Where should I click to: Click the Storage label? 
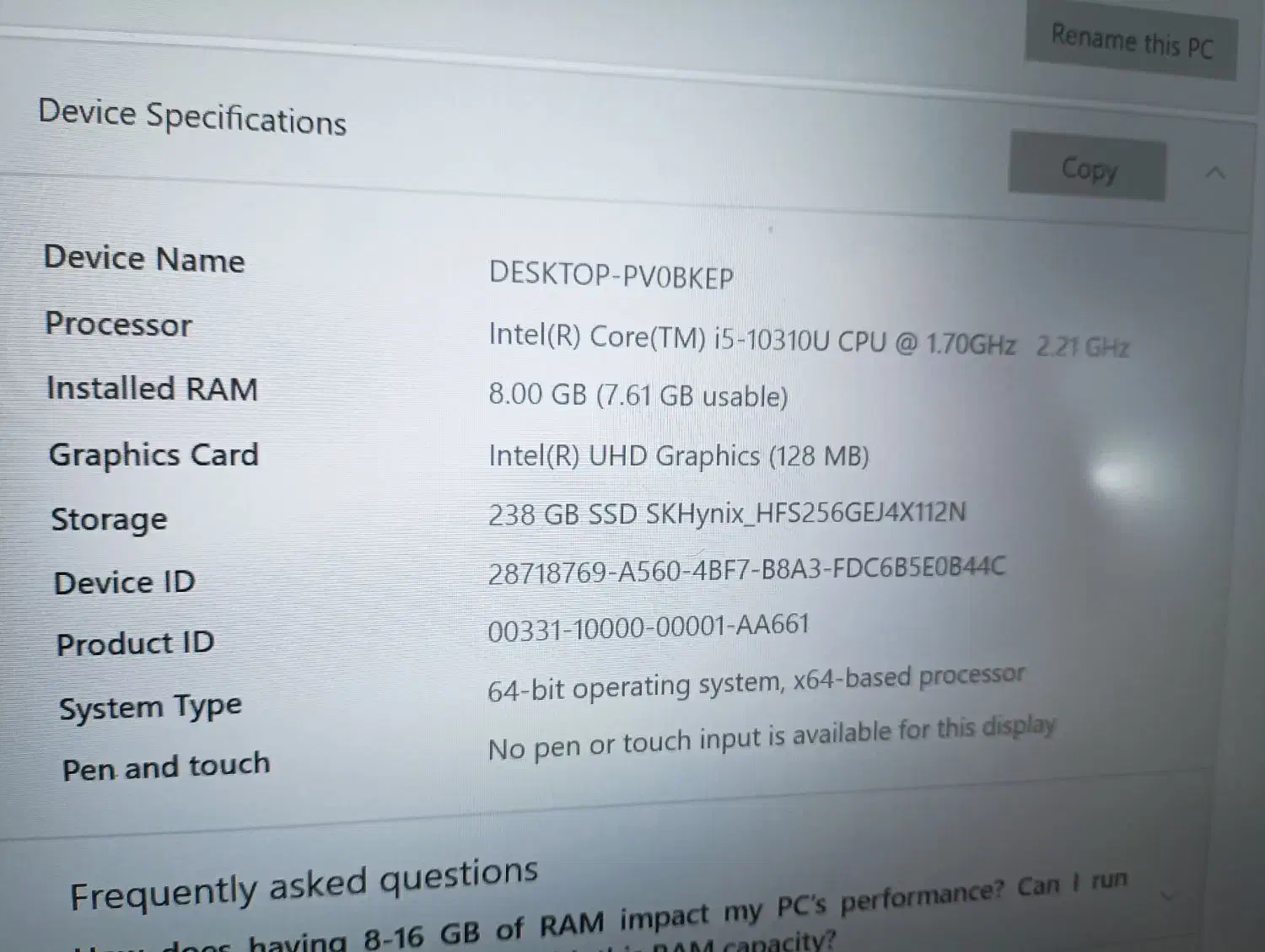109,519
